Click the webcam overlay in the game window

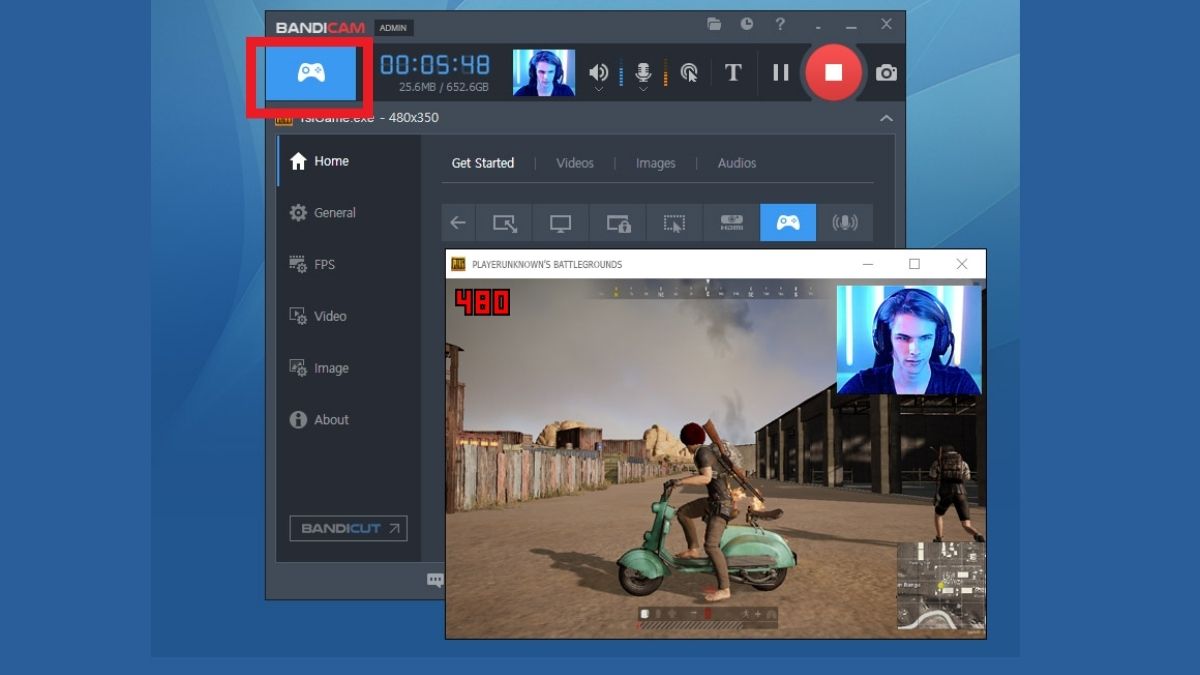909,340
